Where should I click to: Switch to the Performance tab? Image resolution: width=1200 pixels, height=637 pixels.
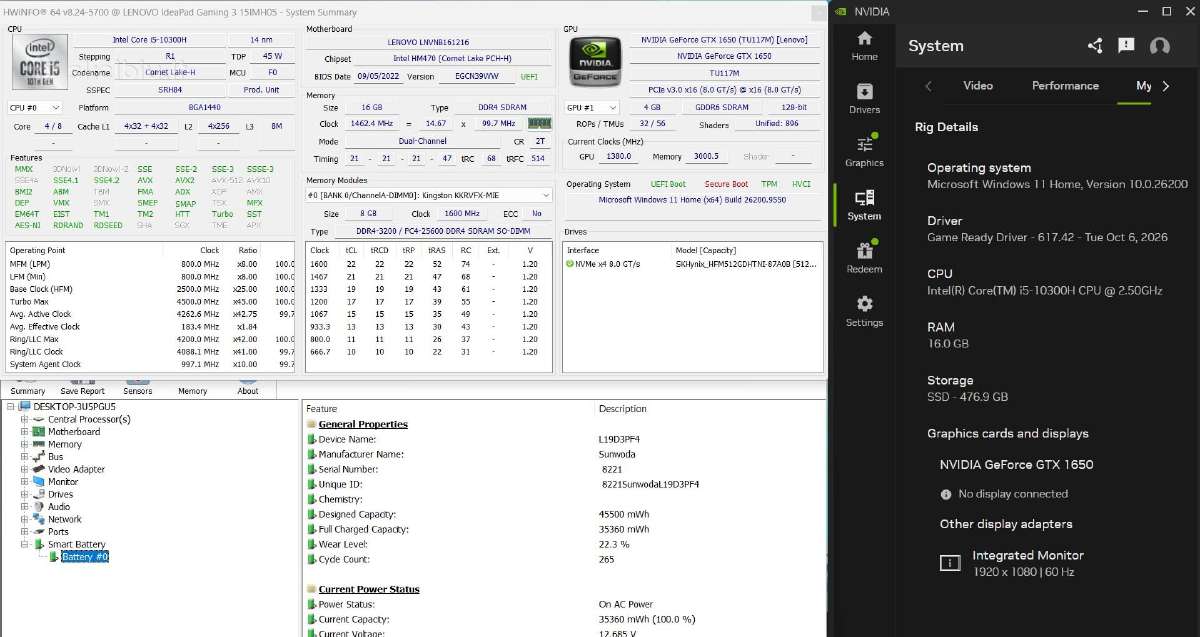1065,86
